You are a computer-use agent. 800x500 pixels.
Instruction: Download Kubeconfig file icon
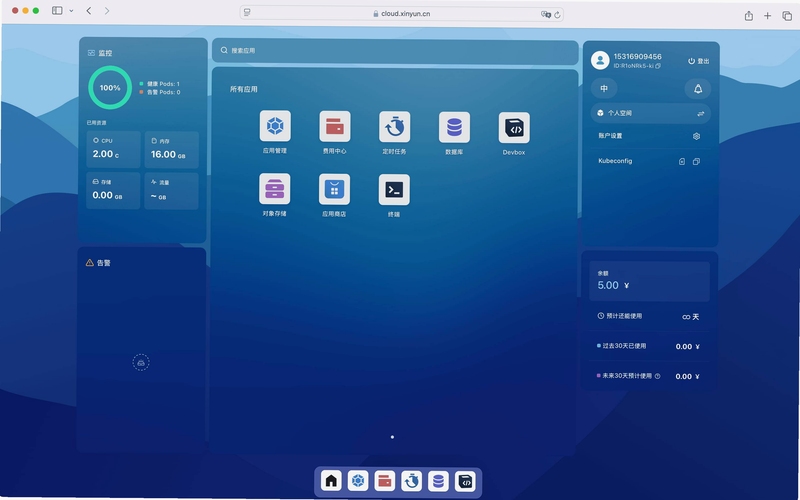[682, 161]
